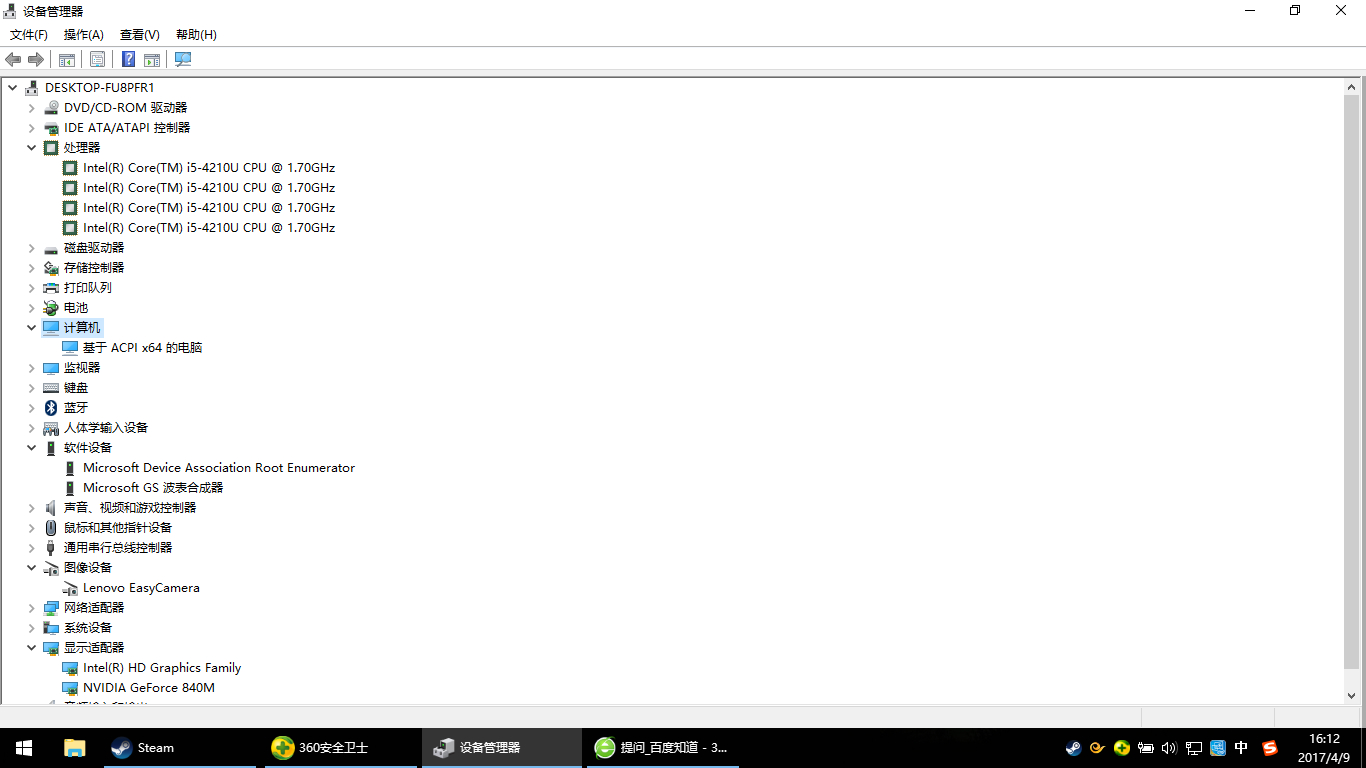Viewport: 1366px width, 768px height.
Task: Open the Steam icon in the system tray
Action: pos(1073,747)
